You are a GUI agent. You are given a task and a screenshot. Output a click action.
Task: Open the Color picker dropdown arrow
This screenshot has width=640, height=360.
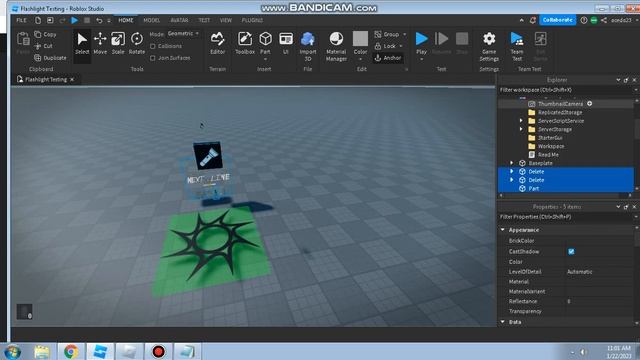(x=360, y=60)
